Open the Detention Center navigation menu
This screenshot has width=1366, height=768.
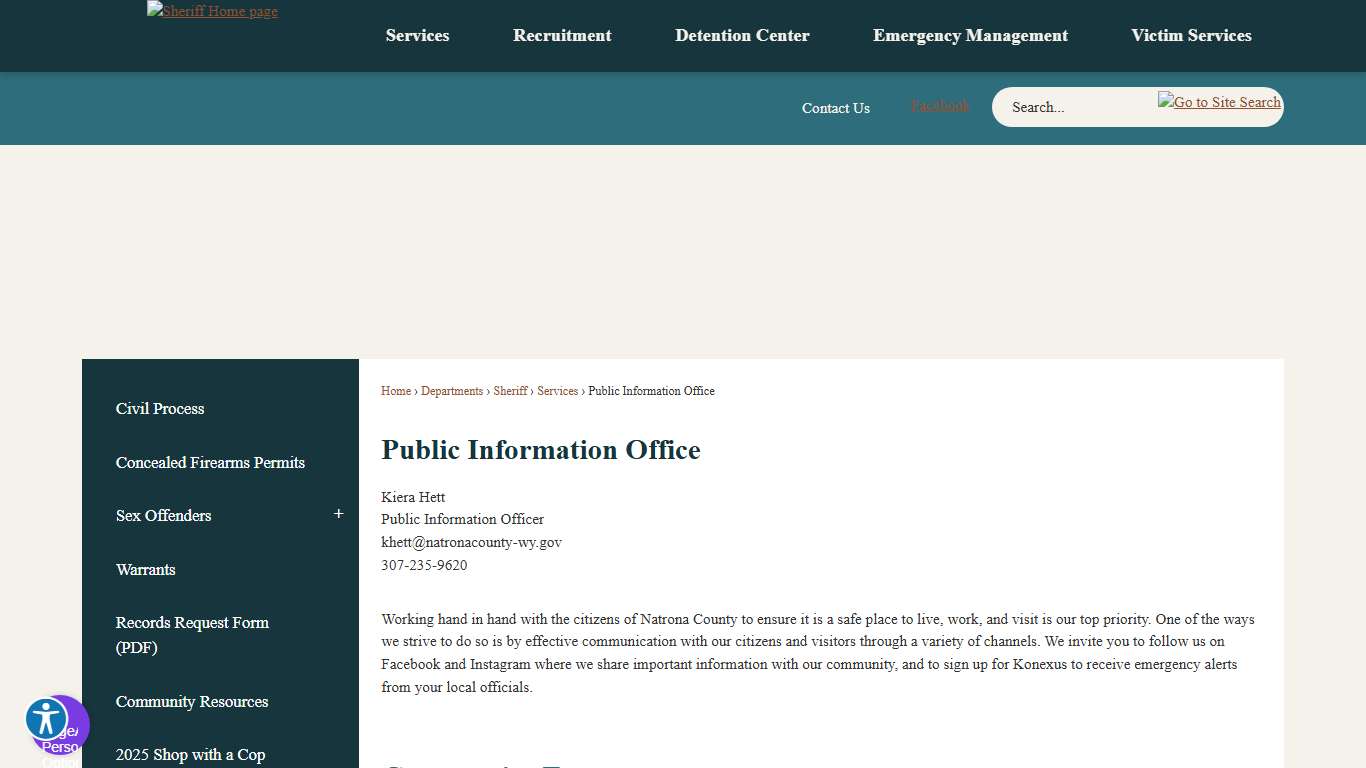[742, 35]
